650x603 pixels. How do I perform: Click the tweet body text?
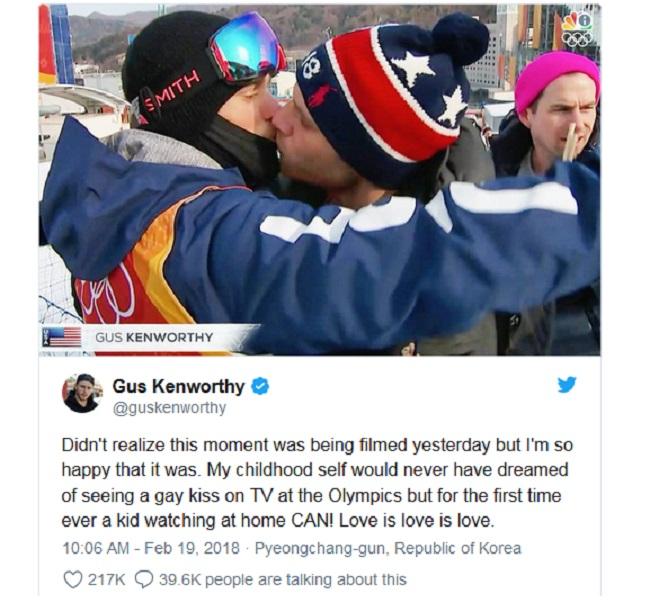coord(317,482)
